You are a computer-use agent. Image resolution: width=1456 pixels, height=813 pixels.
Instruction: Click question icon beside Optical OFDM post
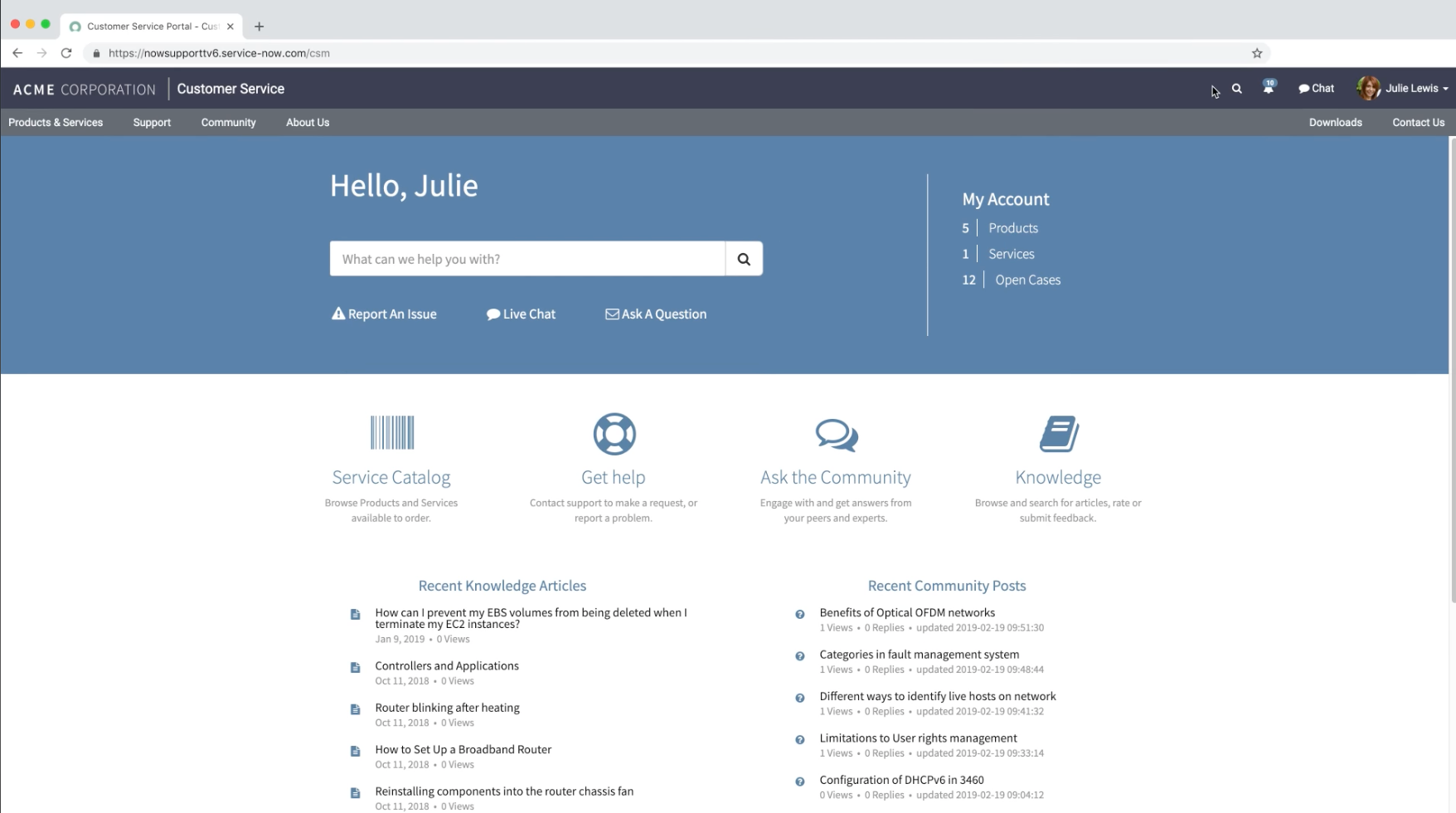click(799, 614)
